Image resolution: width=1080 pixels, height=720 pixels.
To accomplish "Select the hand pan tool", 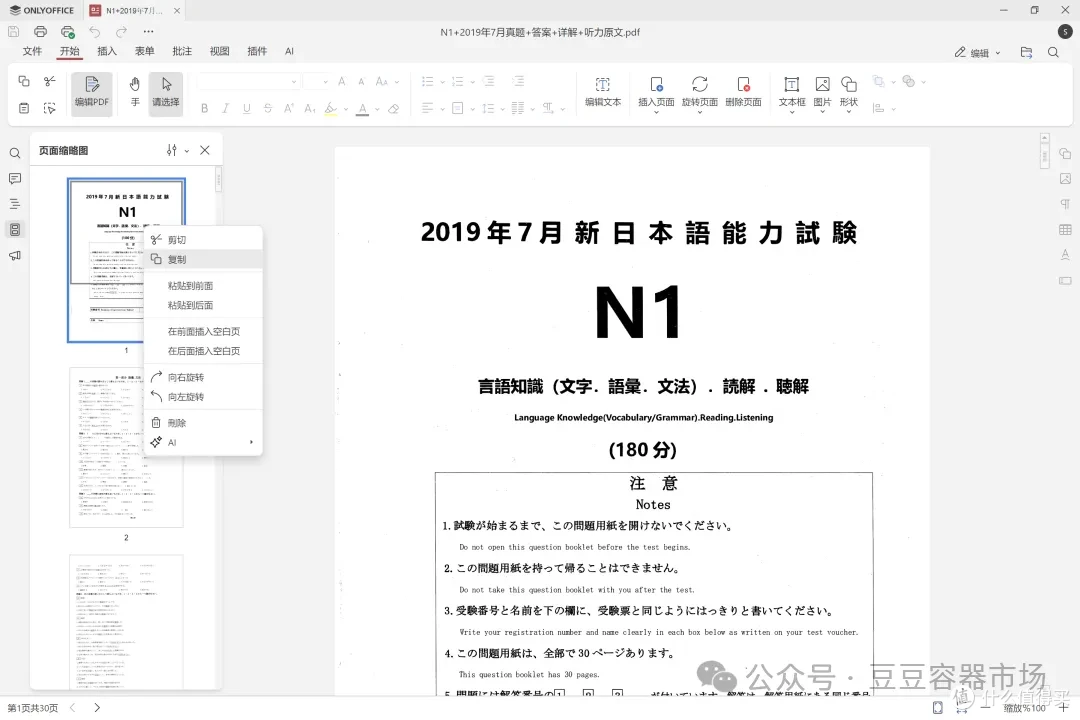I will tap(135, 92).
